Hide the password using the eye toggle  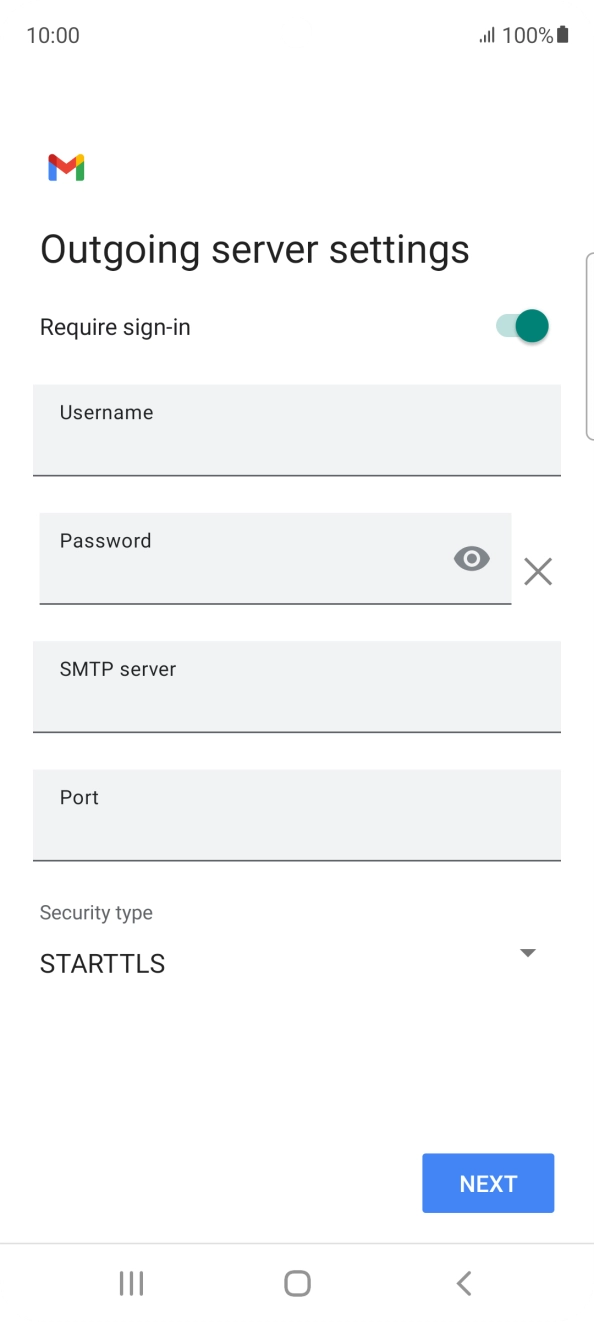coord(471,558)
